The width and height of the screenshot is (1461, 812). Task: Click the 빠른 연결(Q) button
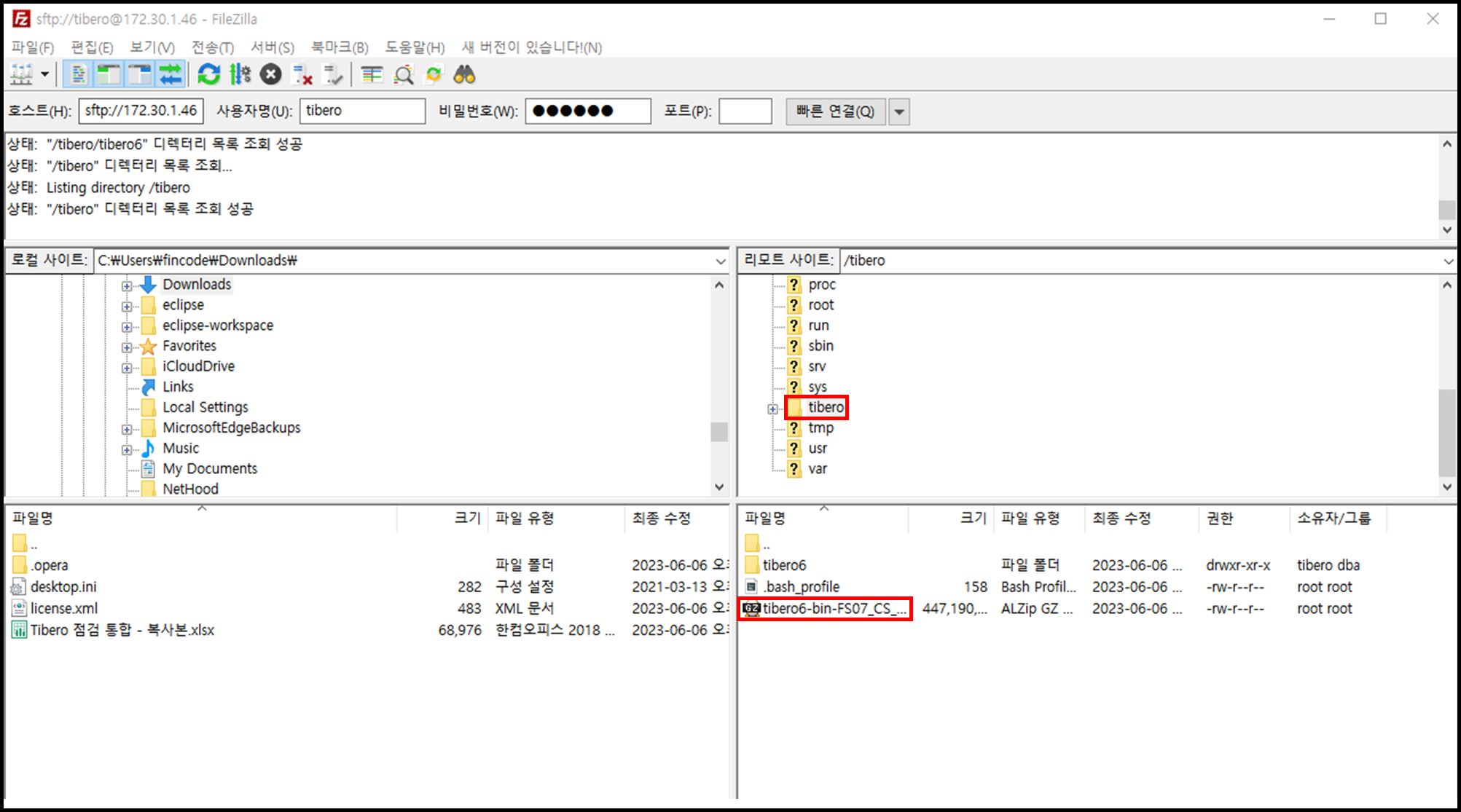click(835, 111)
